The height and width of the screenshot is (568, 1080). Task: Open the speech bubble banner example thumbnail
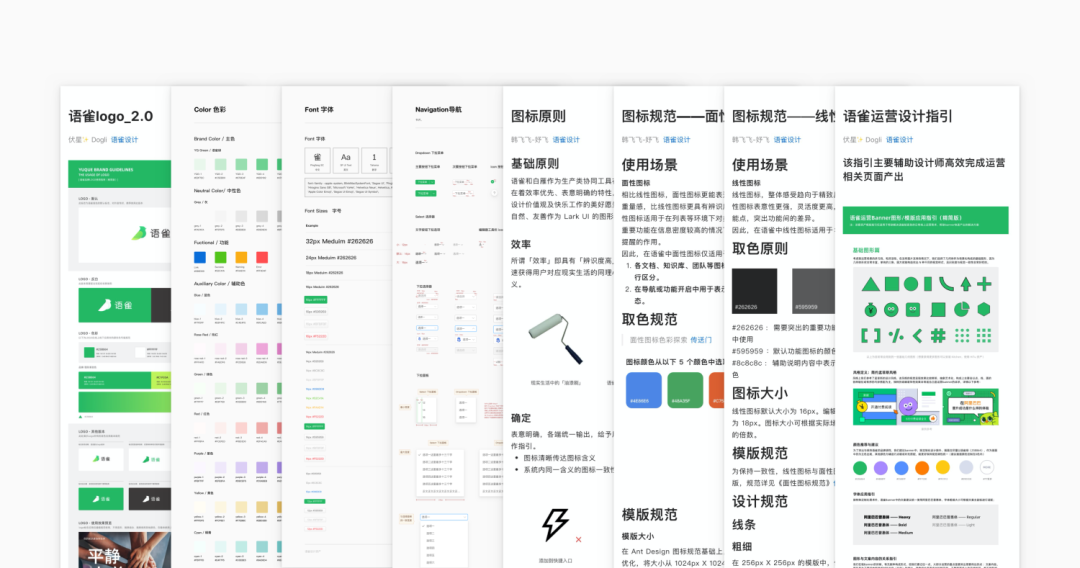click(970, 406)
